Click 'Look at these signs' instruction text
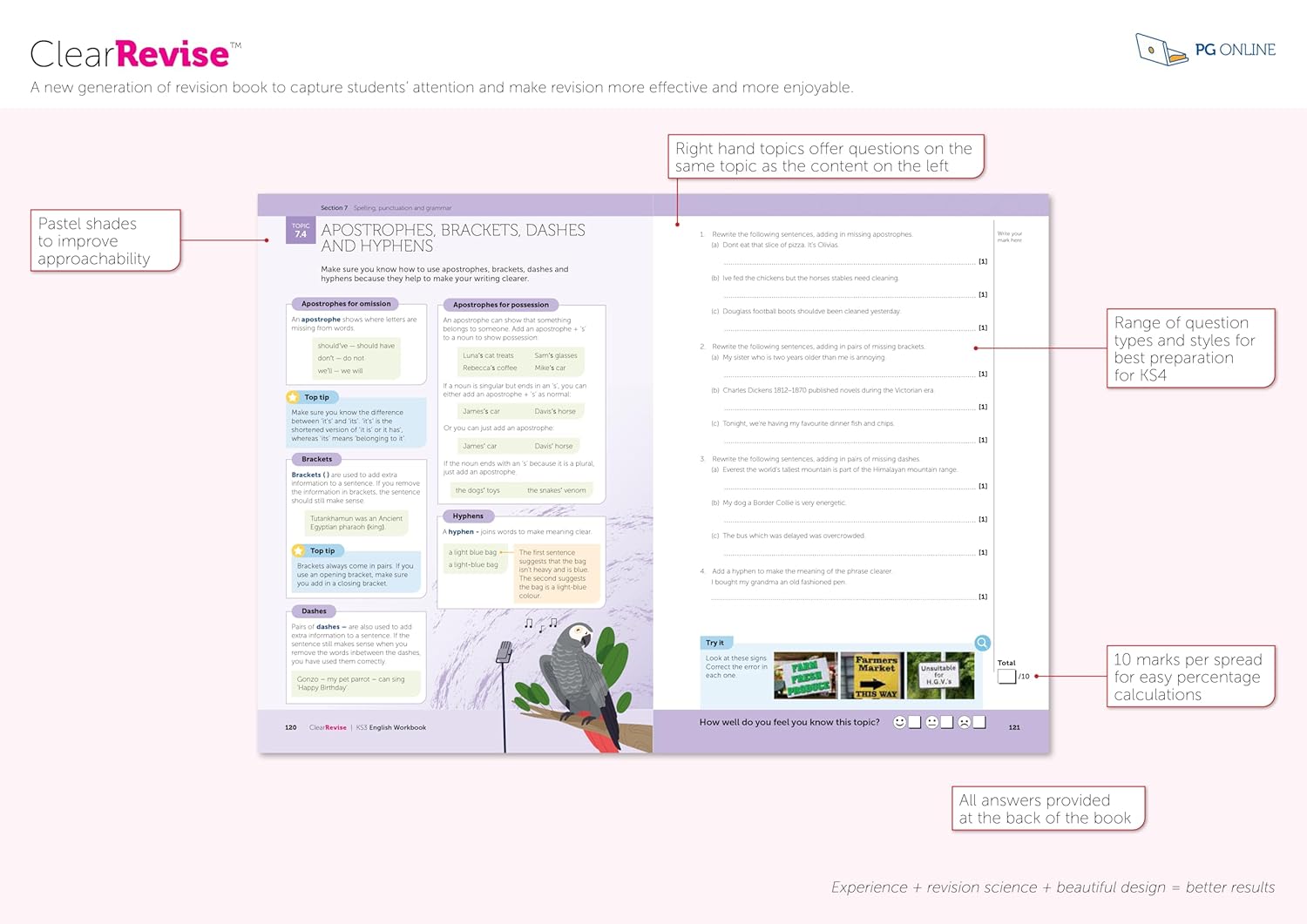The width and height of the screenshot is (1307, 924). (737, 667)
